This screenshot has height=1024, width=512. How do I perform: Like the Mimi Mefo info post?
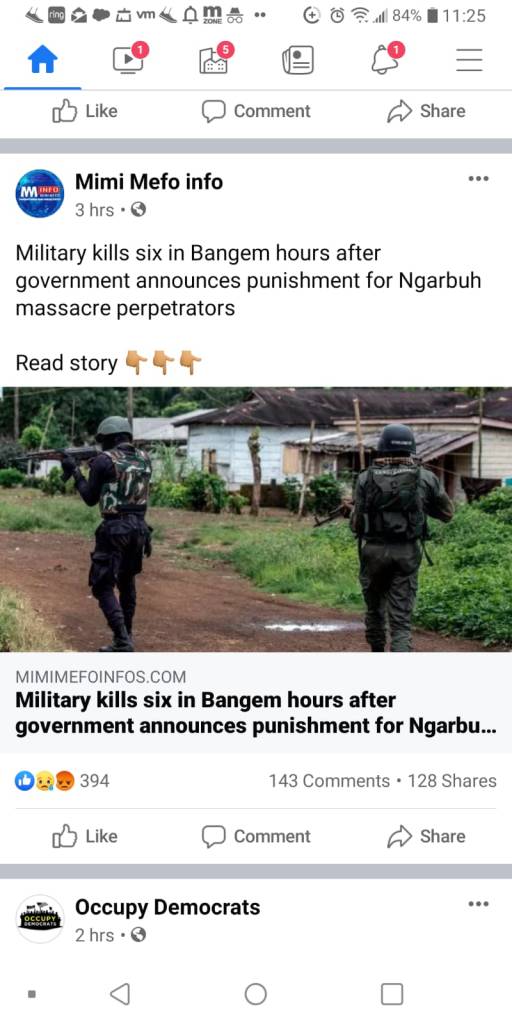(85, 837)
